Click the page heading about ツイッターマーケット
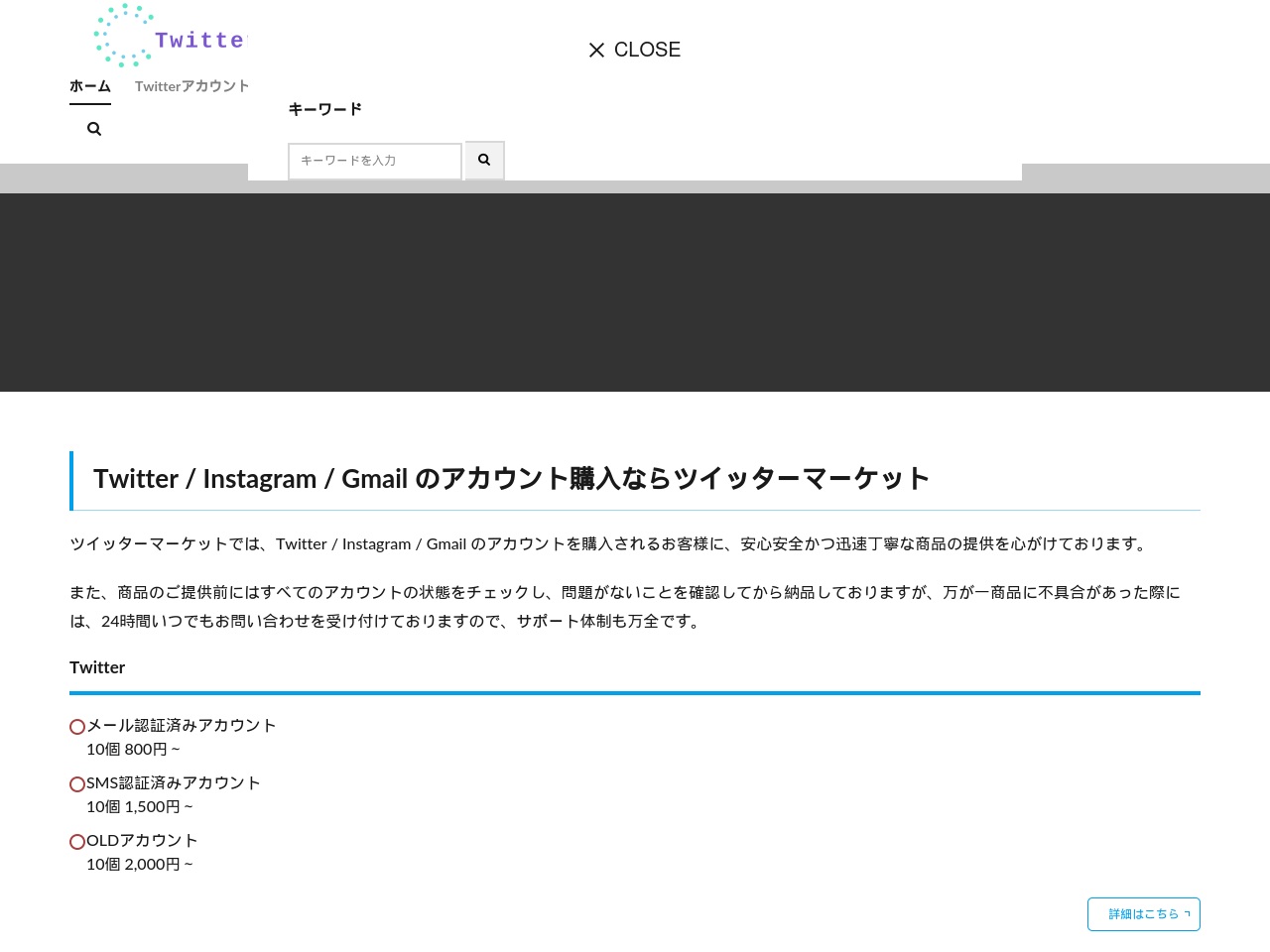Image resolution: width=1270 pixels, height=952 pixels. [511, 479]
